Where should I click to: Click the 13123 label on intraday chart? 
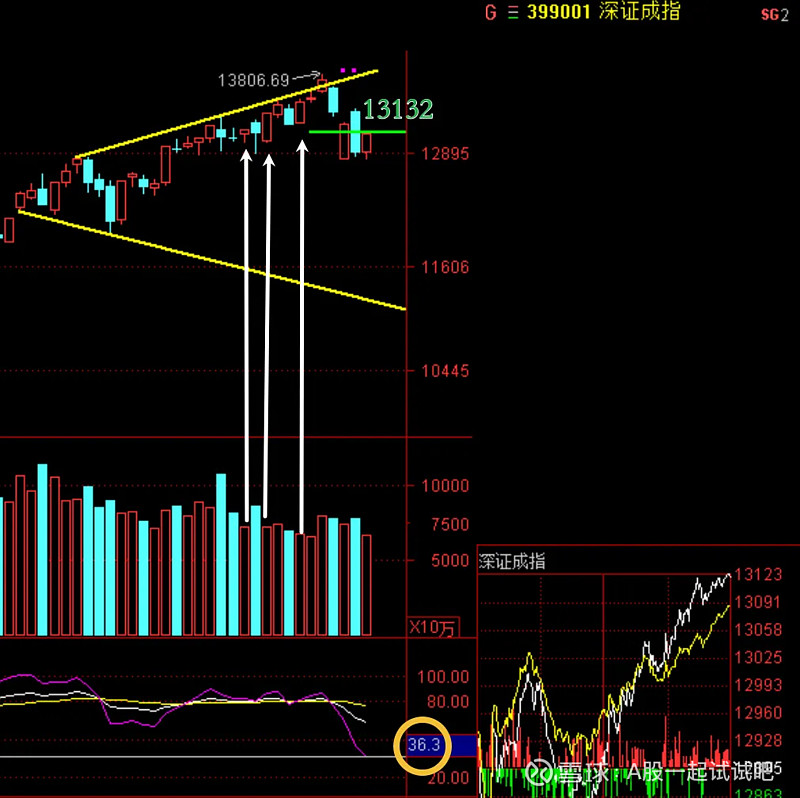(758, 575)
